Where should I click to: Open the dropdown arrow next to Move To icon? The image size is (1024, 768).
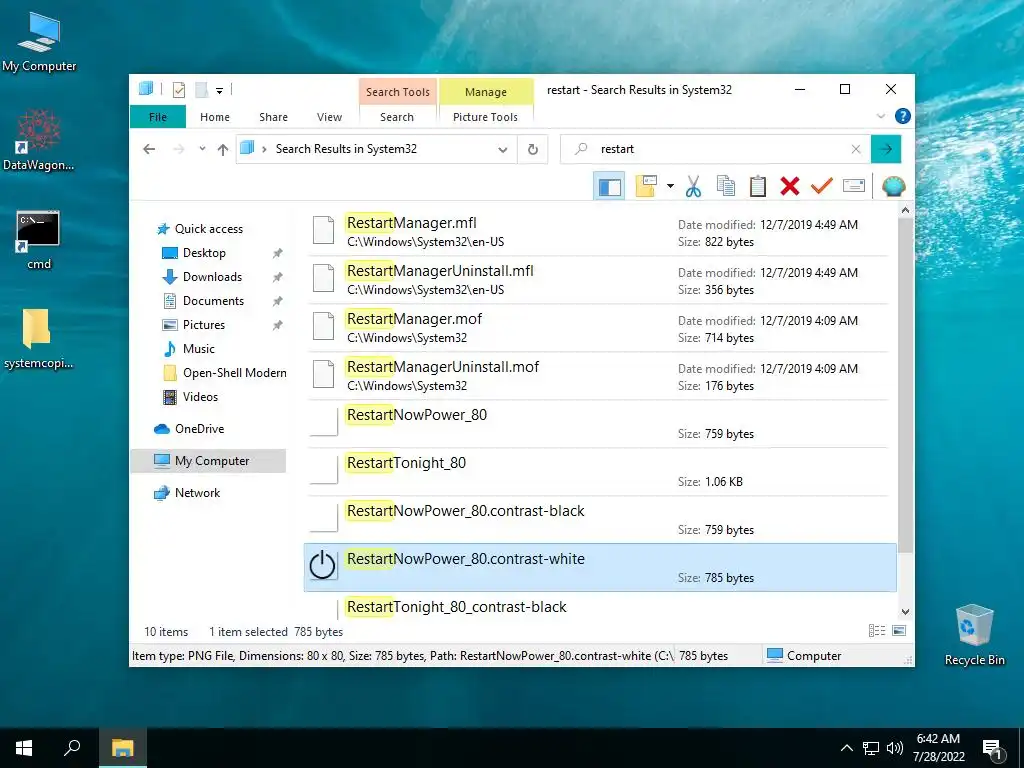670,187
